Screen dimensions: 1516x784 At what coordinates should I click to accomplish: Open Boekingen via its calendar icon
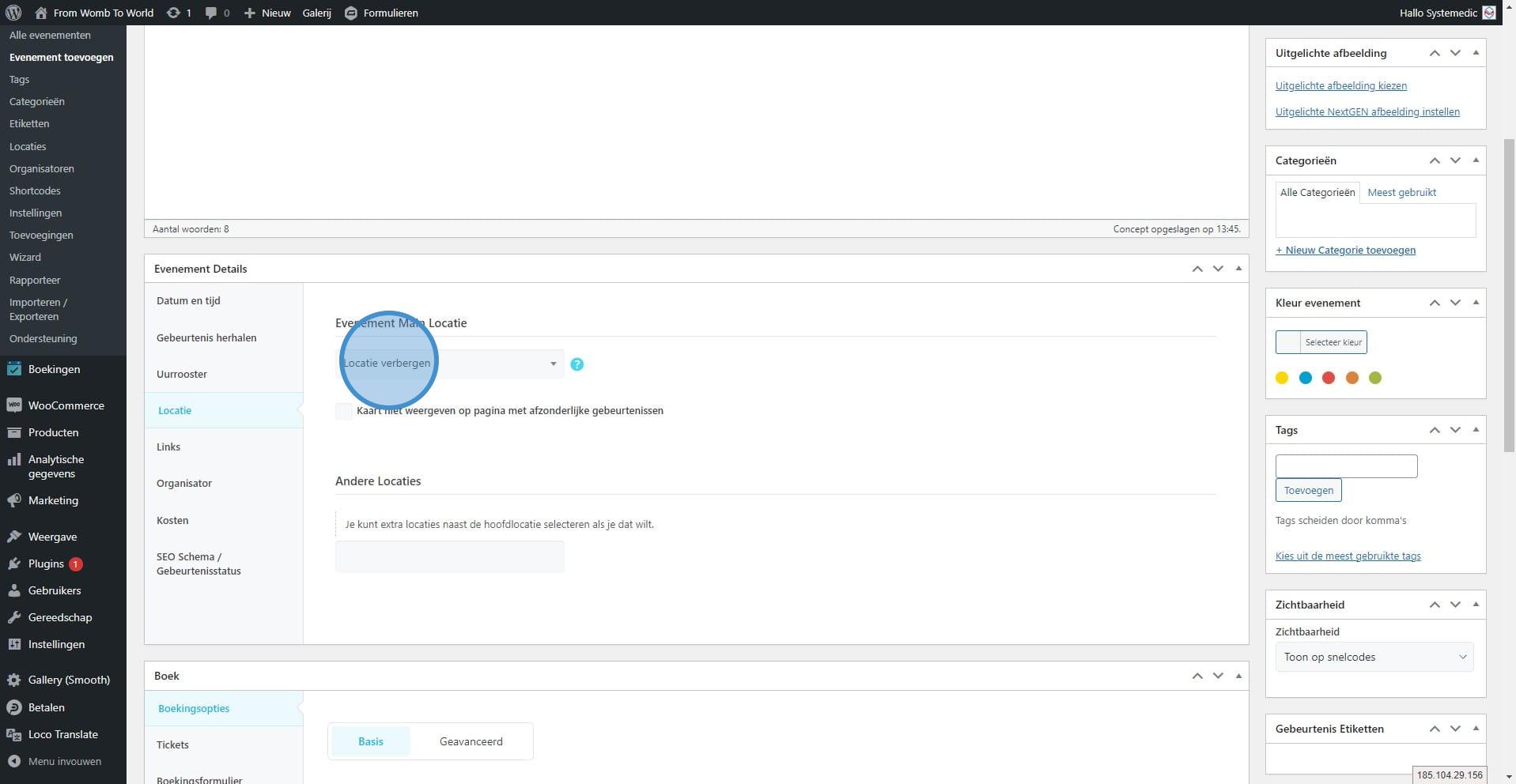click(14, 369)
